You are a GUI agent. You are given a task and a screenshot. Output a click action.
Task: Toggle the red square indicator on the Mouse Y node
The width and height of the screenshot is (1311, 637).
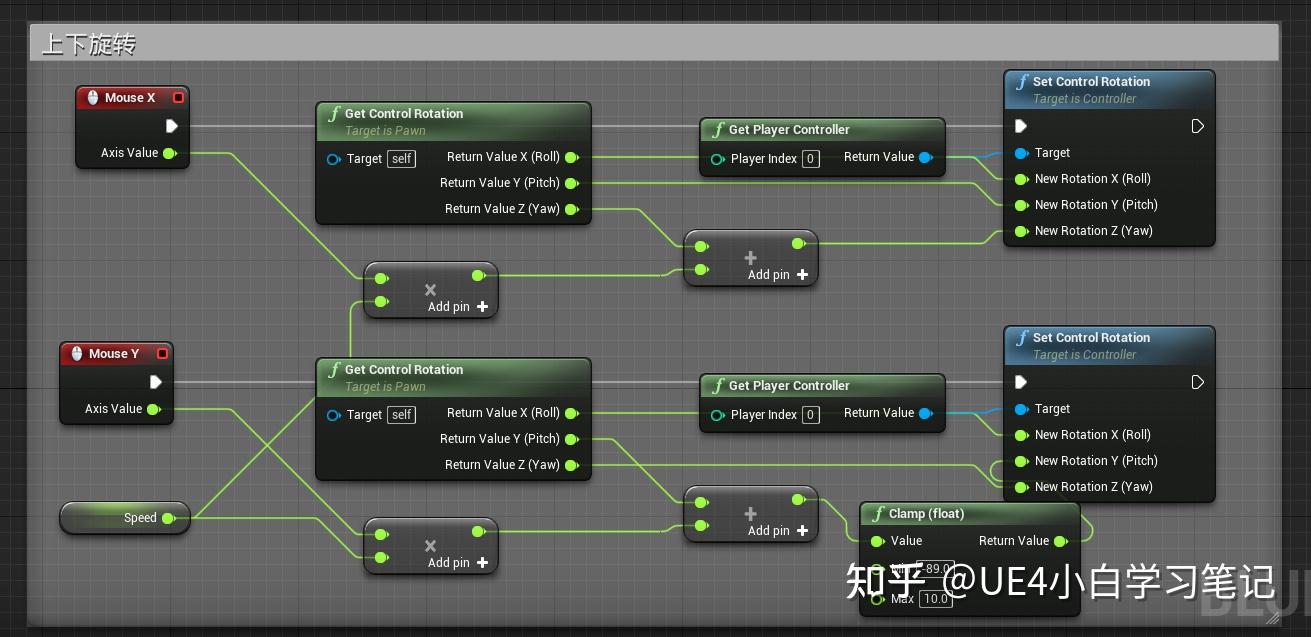click(x=162, y=353)
